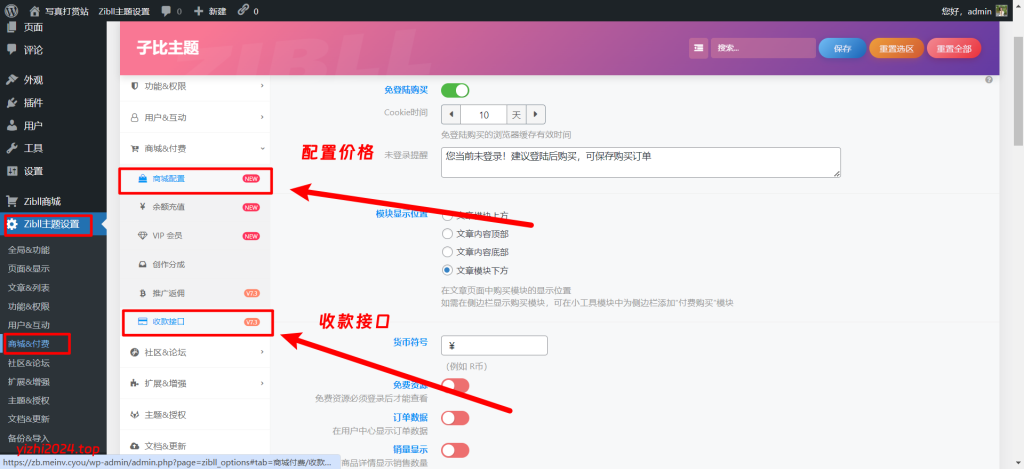Click the 文章&列表 submenu link
The width and height of the screenshot is (1024, 469).
point(29,287)
